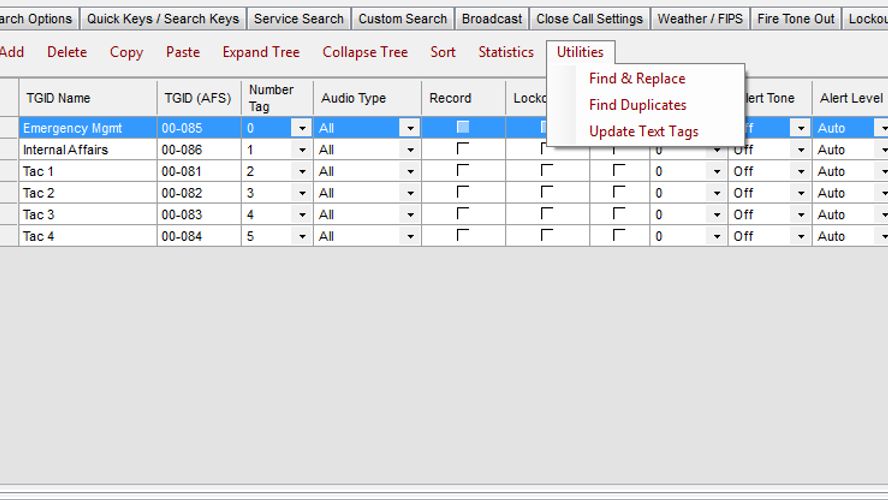Toggle Record for Tac 2
Viewport: 888px width, 500px height.
click(x=463, y=191)
